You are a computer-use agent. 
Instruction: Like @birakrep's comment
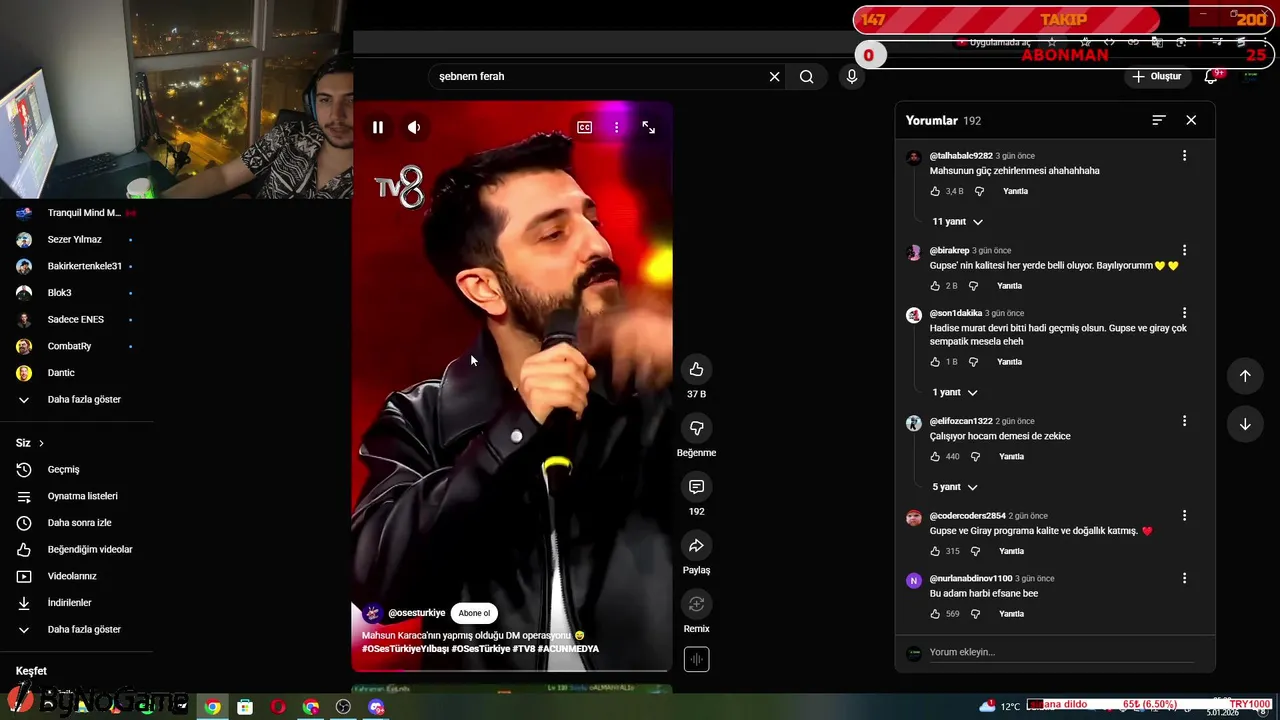[935, 286]
